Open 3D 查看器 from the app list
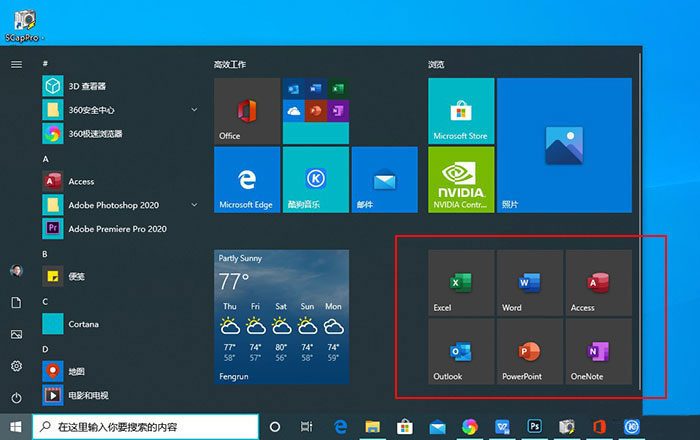This screenshot has width=700, height=440. pos(88,86)
